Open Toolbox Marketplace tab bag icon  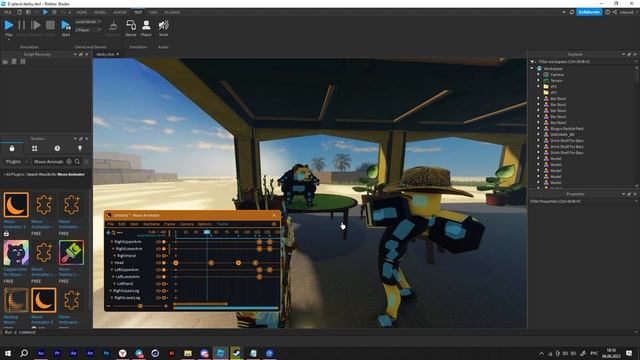pyautogui.click(x=12, y=148)
